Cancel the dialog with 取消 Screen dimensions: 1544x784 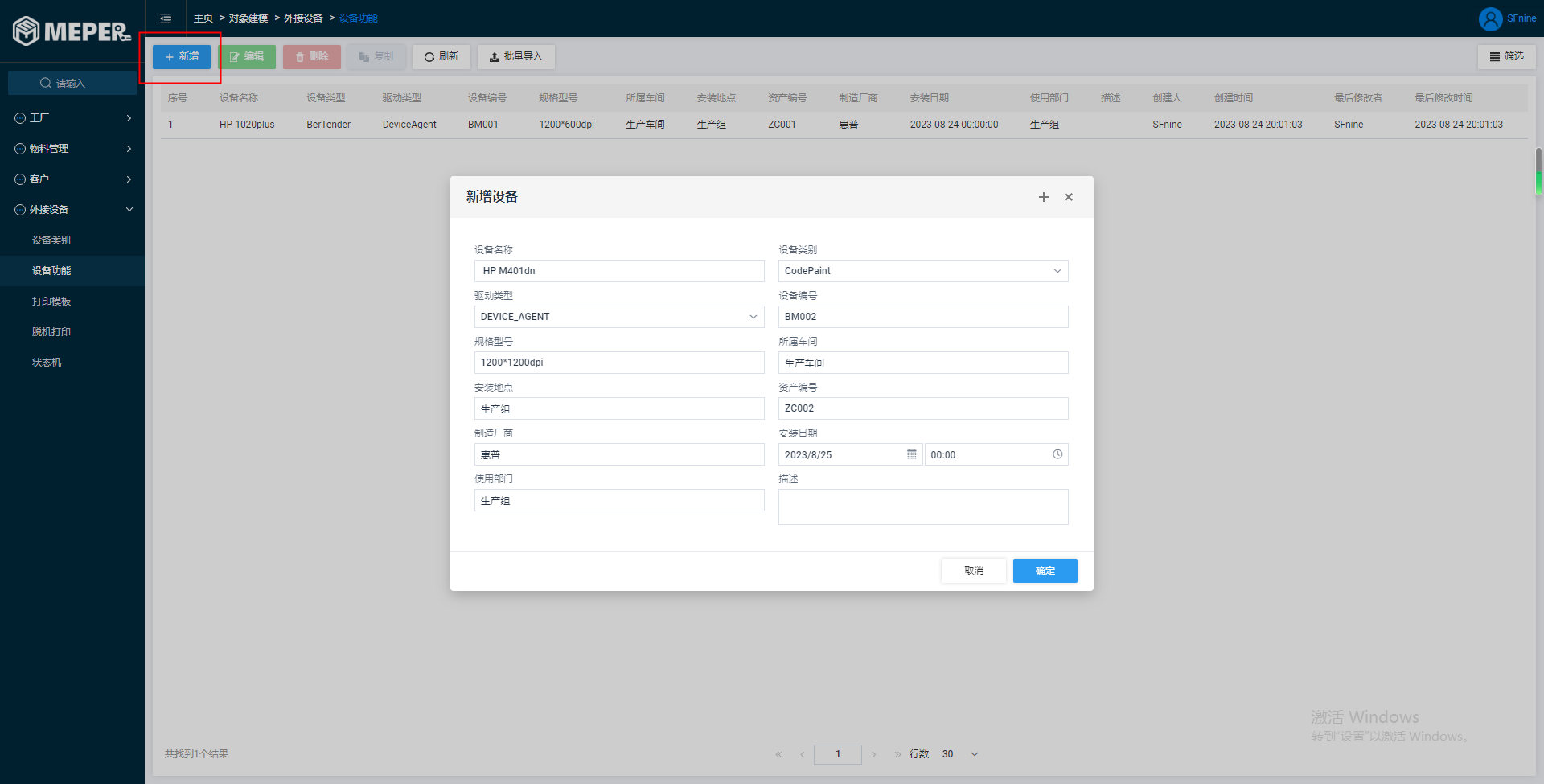(x=974, y=571)
